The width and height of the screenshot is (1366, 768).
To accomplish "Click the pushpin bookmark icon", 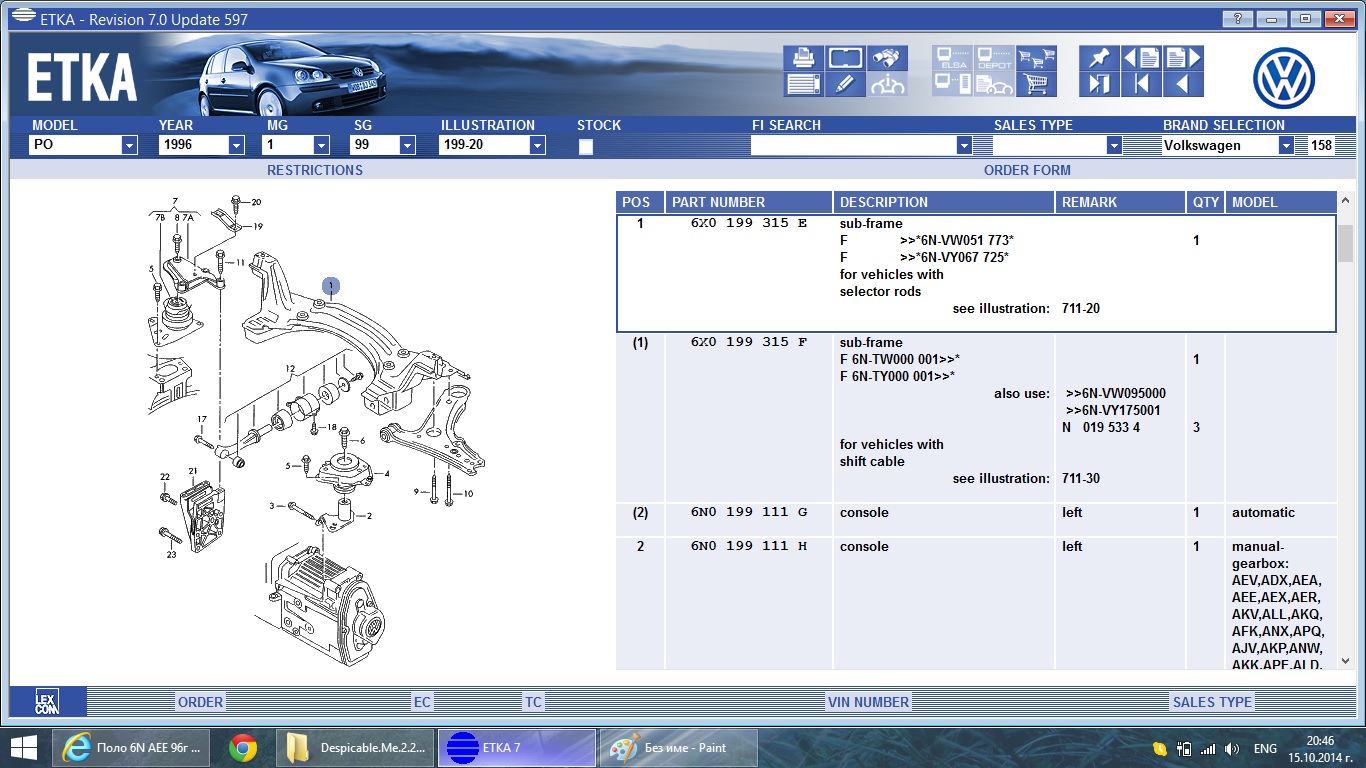I will [1099, 58].
